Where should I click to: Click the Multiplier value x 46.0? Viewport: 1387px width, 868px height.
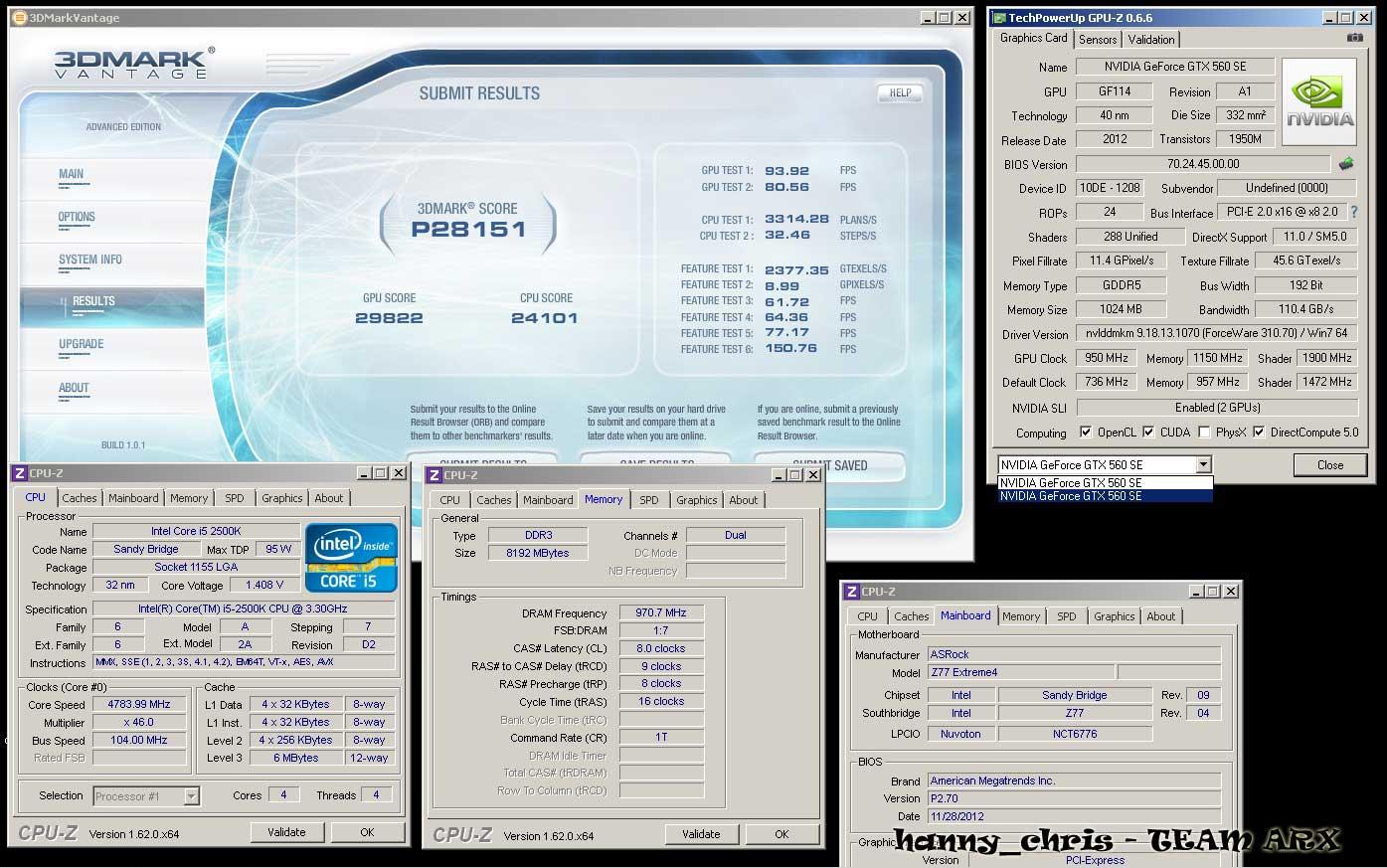point(139,722)
